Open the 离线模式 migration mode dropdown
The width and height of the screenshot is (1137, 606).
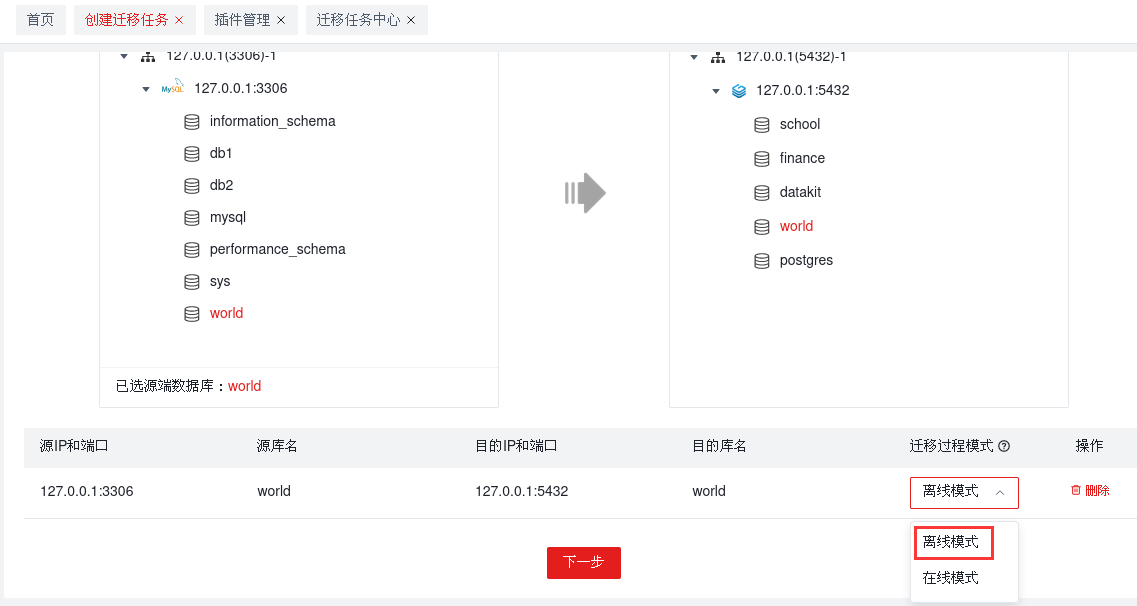click(x=963, y=492)
